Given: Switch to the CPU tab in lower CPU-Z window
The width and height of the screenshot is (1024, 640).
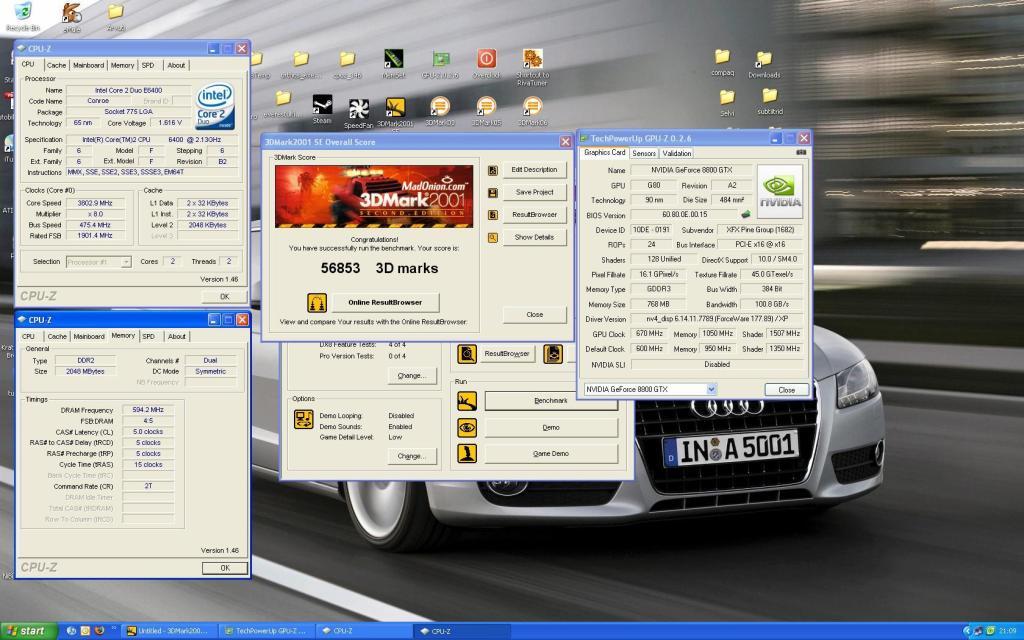Looking at the screenshot, I should [x=28, y=336].
